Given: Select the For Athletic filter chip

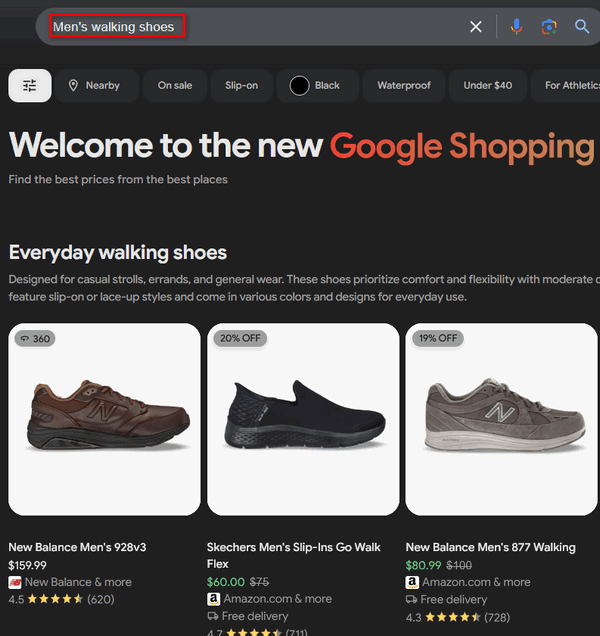Looking at the screenshot, I should pyautogui.click(x=570, y=86).
